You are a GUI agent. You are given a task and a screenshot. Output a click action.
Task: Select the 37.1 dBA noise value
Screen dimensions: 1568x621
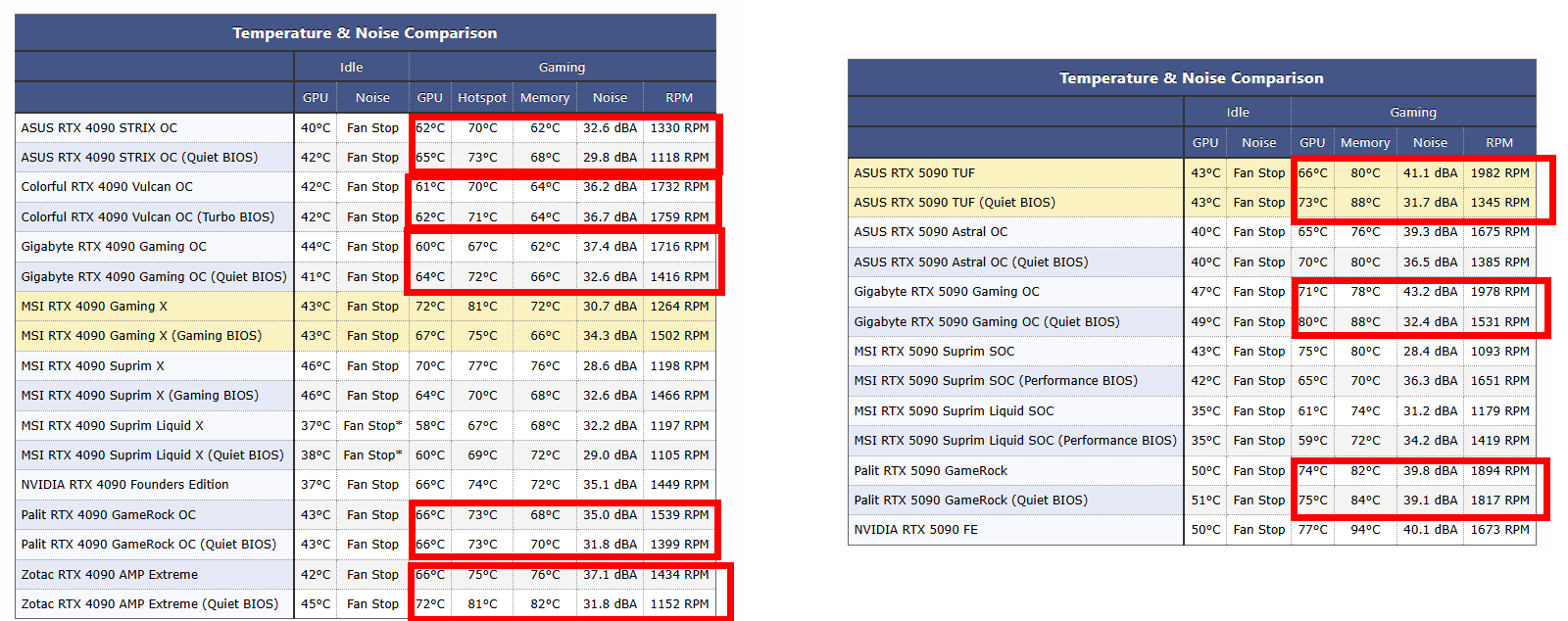click(610, 574)
